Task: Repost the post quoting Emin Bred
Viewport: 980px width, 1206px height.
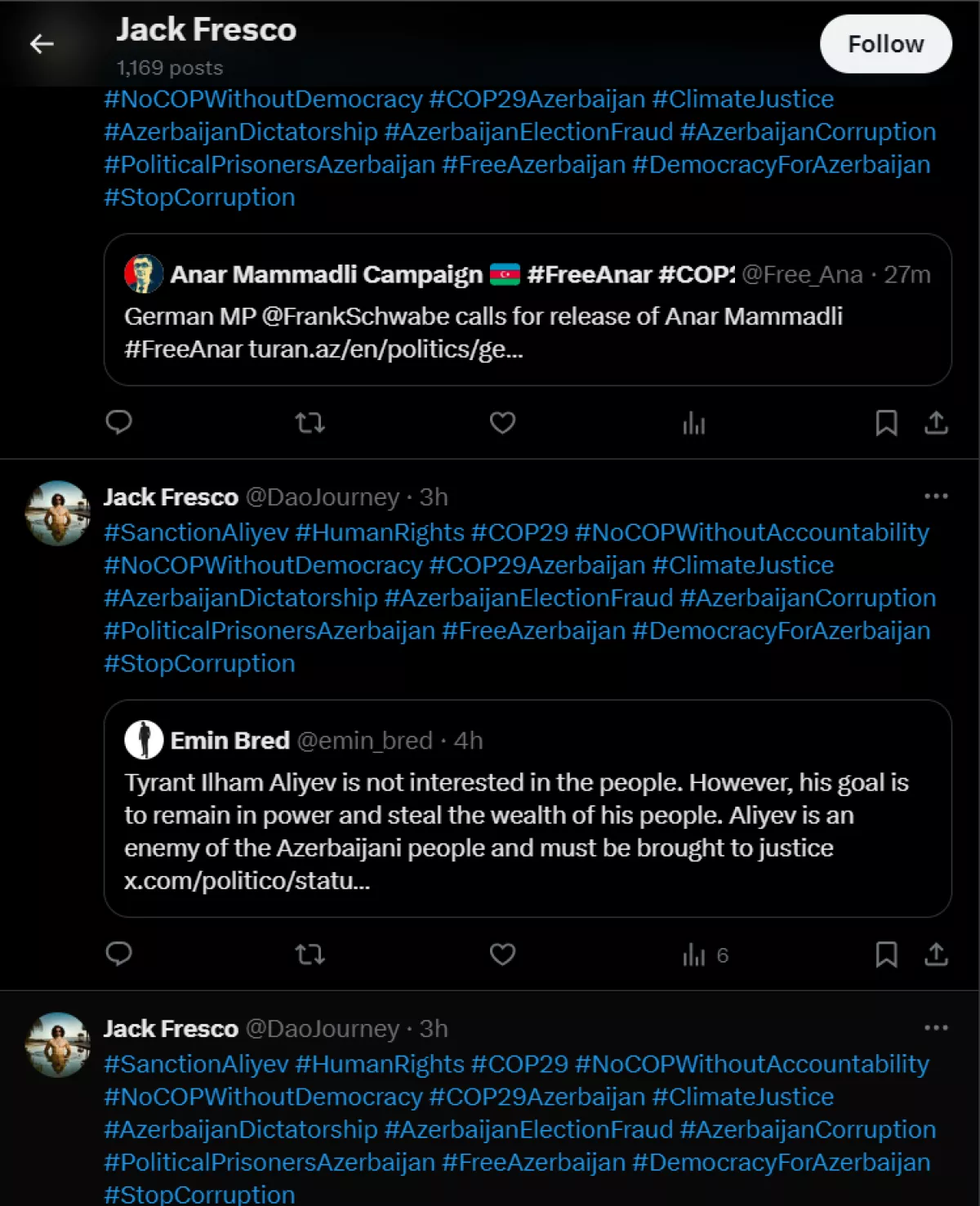Action: (x=310, y=954)
